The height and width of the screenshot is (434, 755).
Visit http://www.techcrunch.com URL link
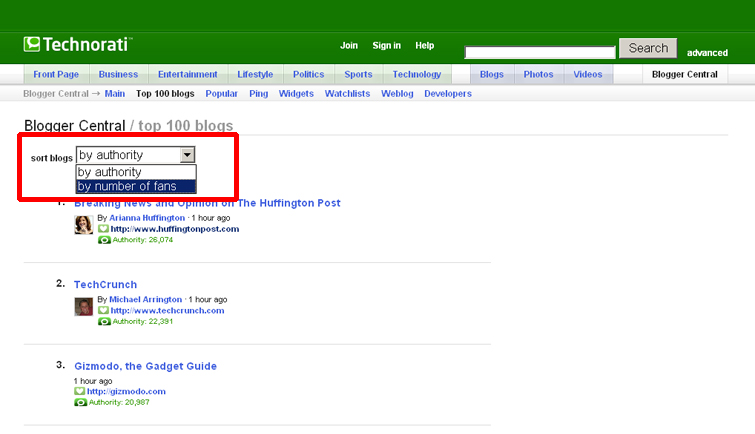coord(168,310)
